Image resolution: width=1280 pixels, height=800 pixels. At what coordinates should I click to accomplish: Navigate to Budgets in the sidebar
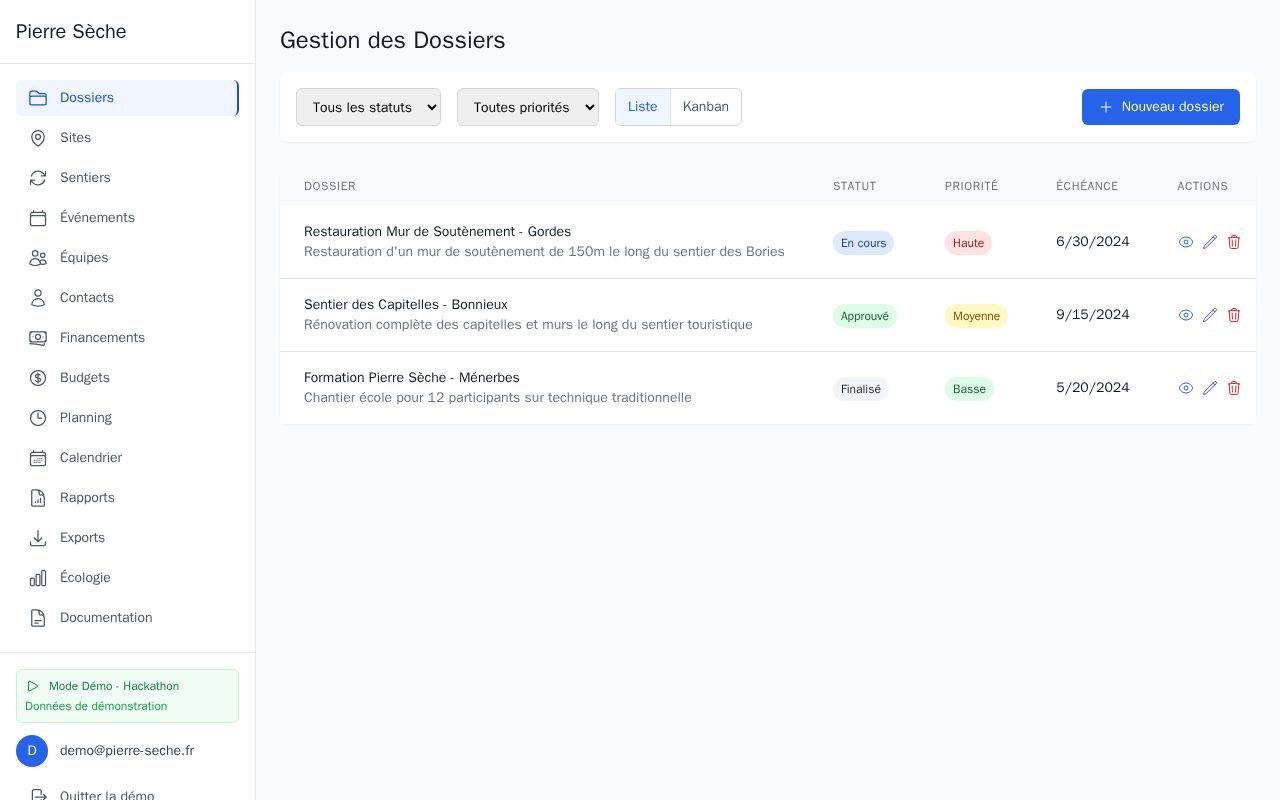coord(127,378)
